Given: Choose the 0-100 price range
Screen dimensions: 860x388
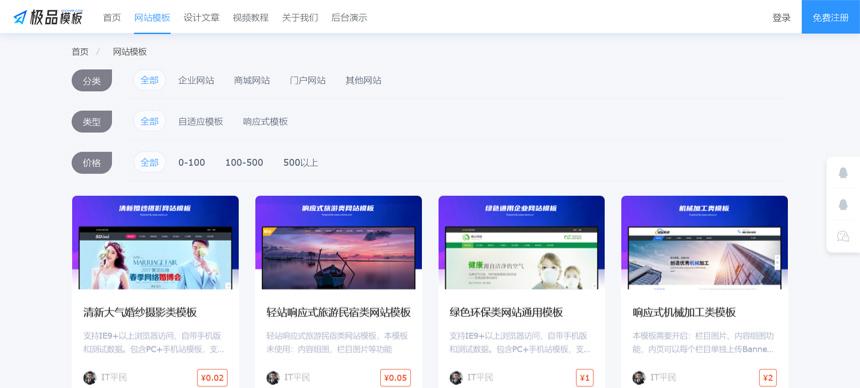Looking at the screenshot, I should (x=192, y=162).
